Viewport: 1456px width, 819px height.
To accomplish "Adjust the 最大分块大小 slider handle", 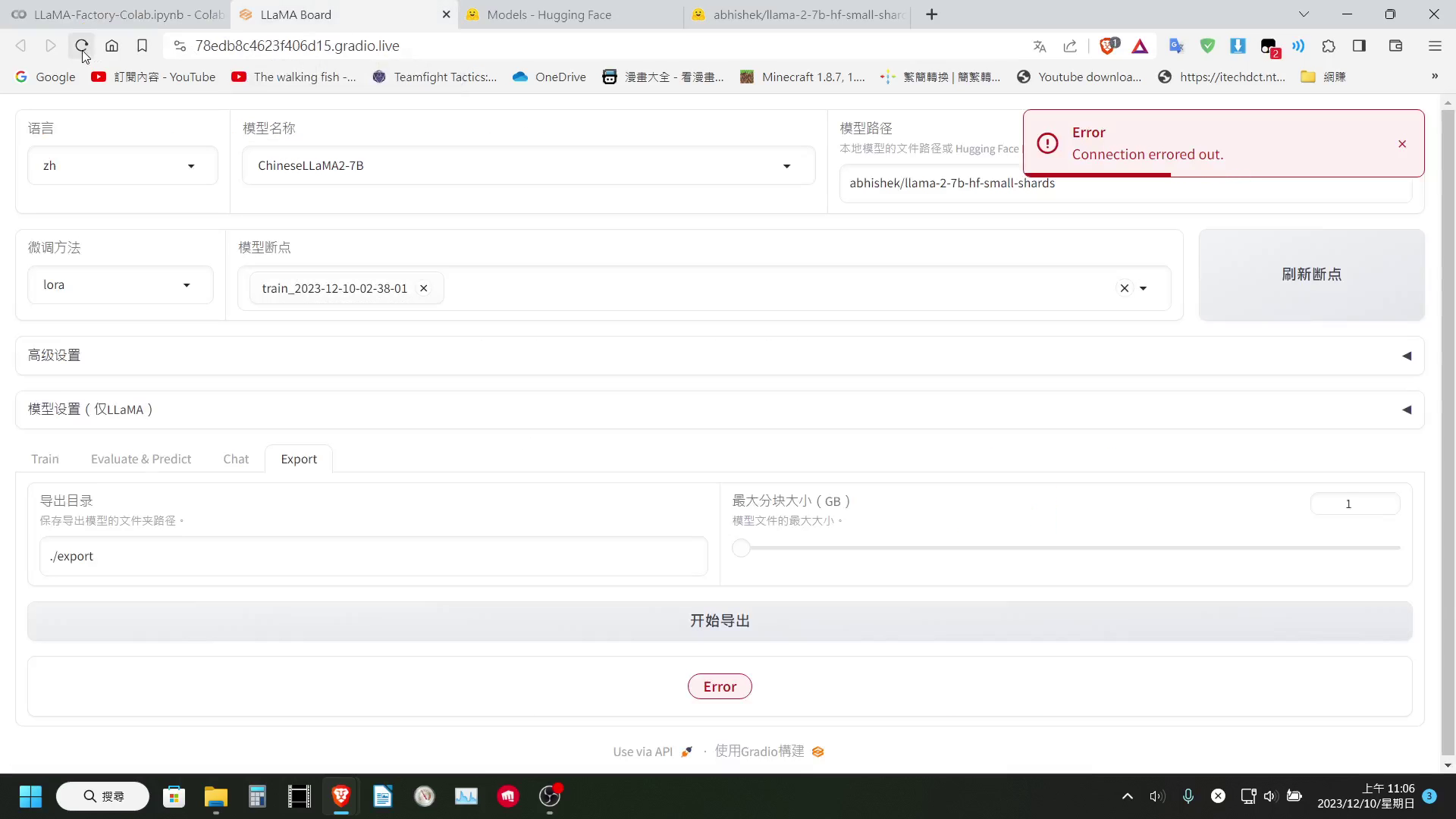I will [x=742, y=548].
